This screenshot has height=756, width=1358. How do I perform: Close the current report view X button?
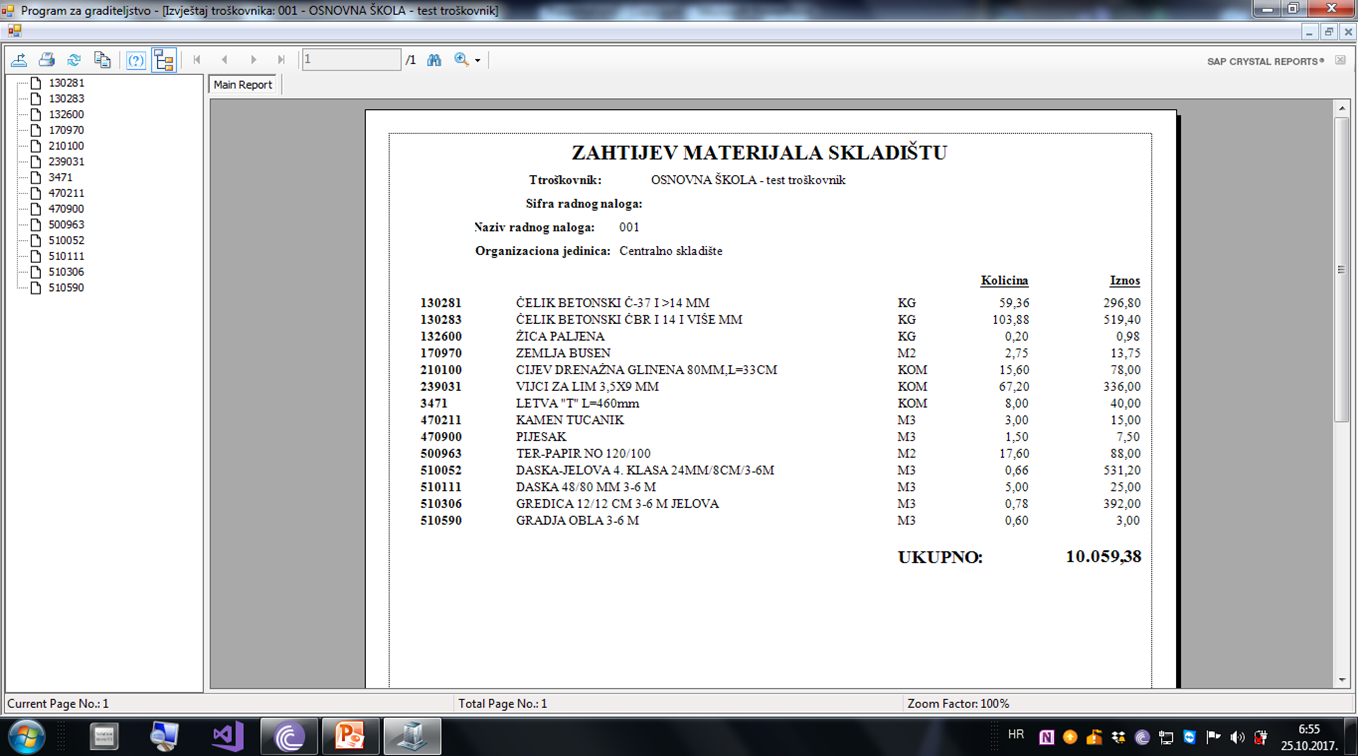[x=1341, y=61]
